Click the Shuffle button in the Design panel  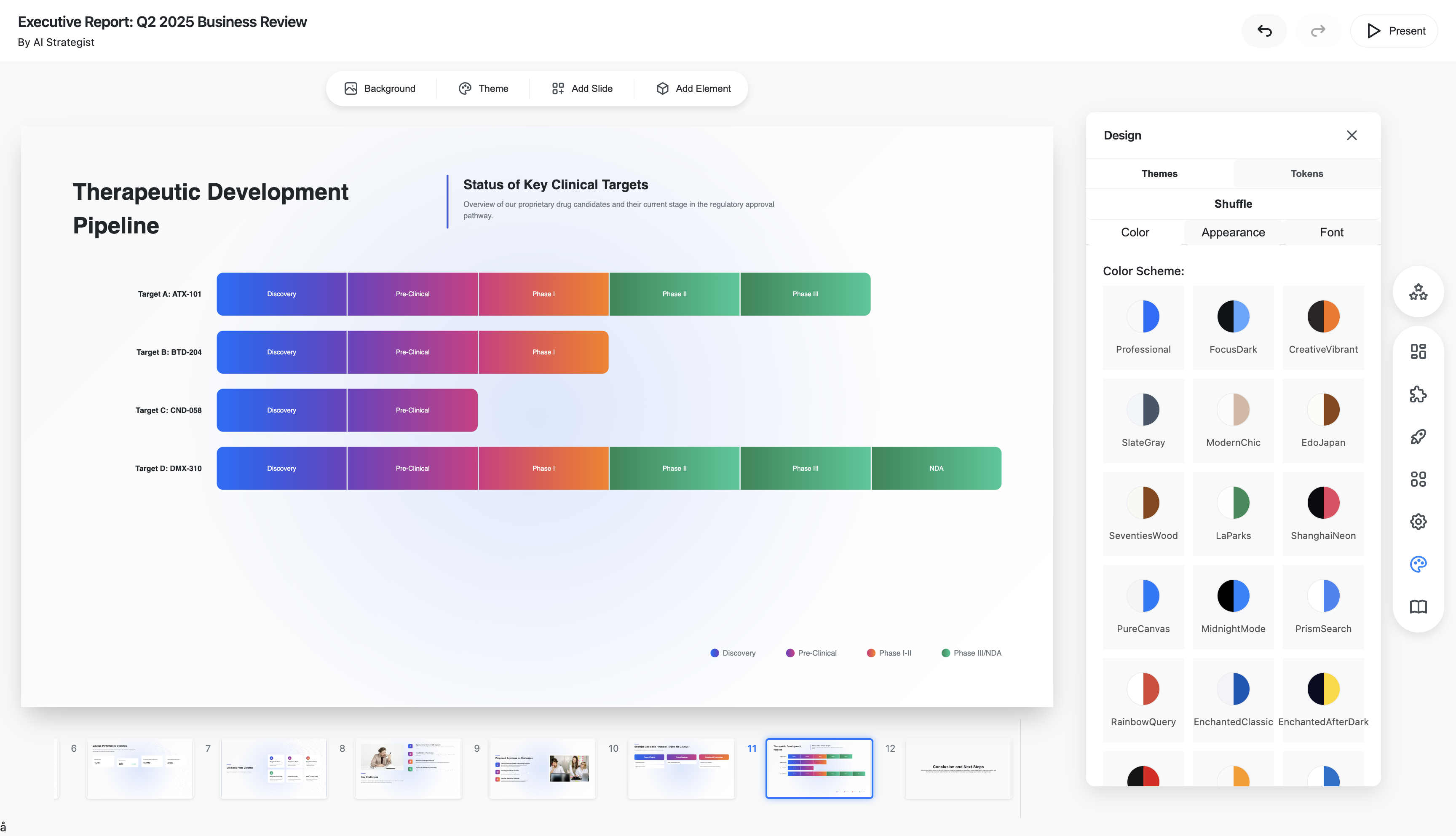[x=1233, y=203]
